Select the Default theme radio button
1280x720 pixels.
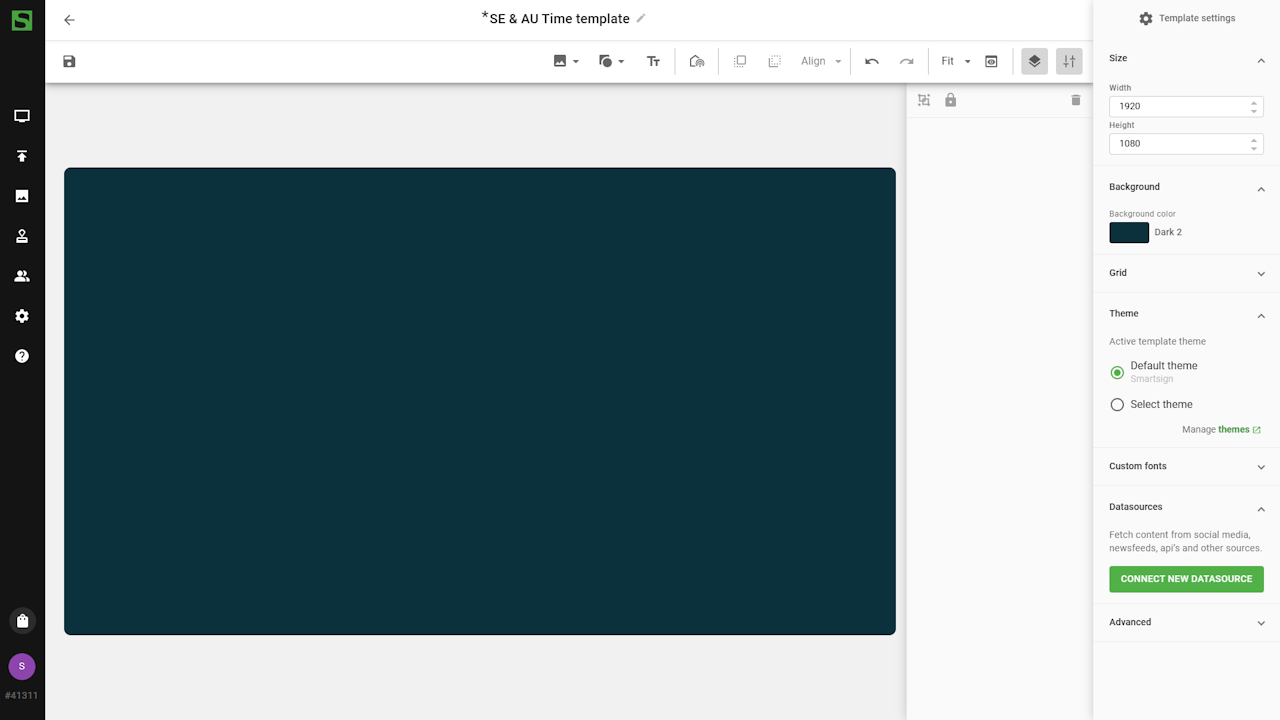[x=1117, y=372]
